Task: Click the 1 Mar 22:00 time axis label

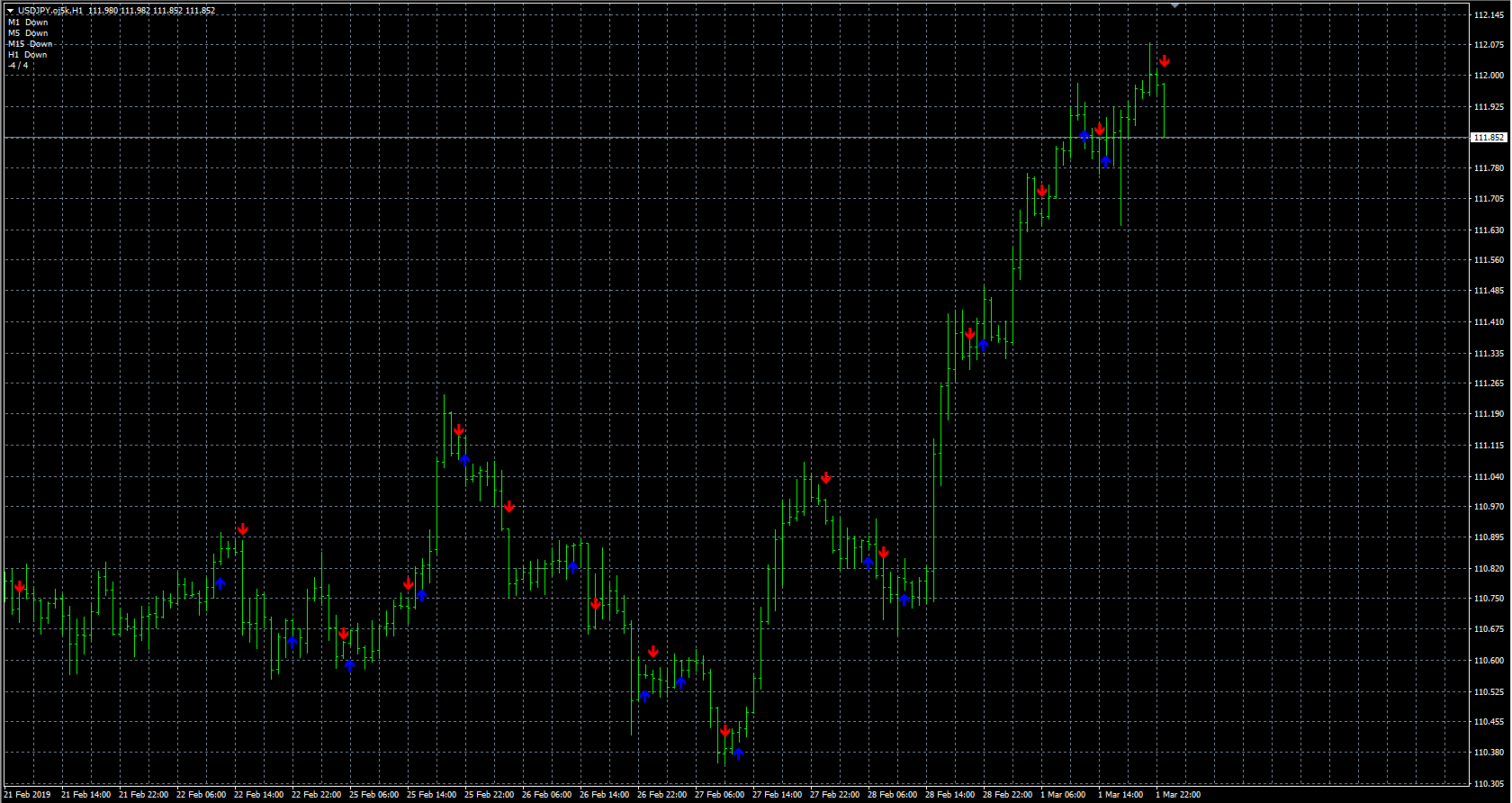Action: click(x=1177, y=795)
